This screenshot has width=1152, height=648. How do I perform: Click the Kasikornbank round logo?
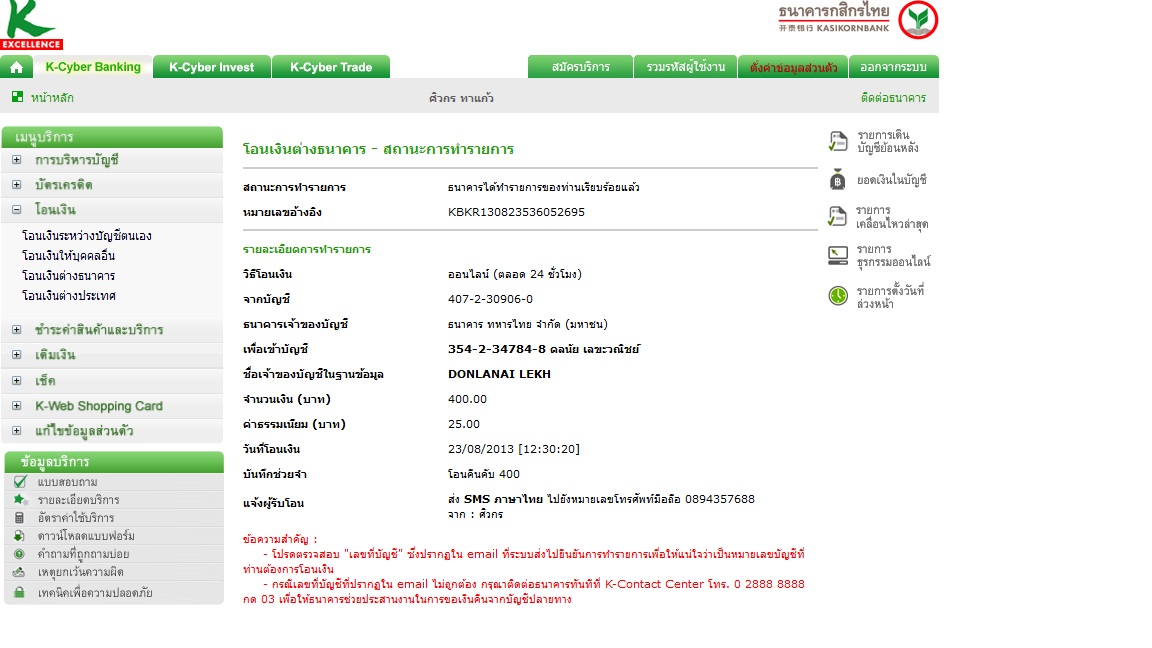[918, 20]
